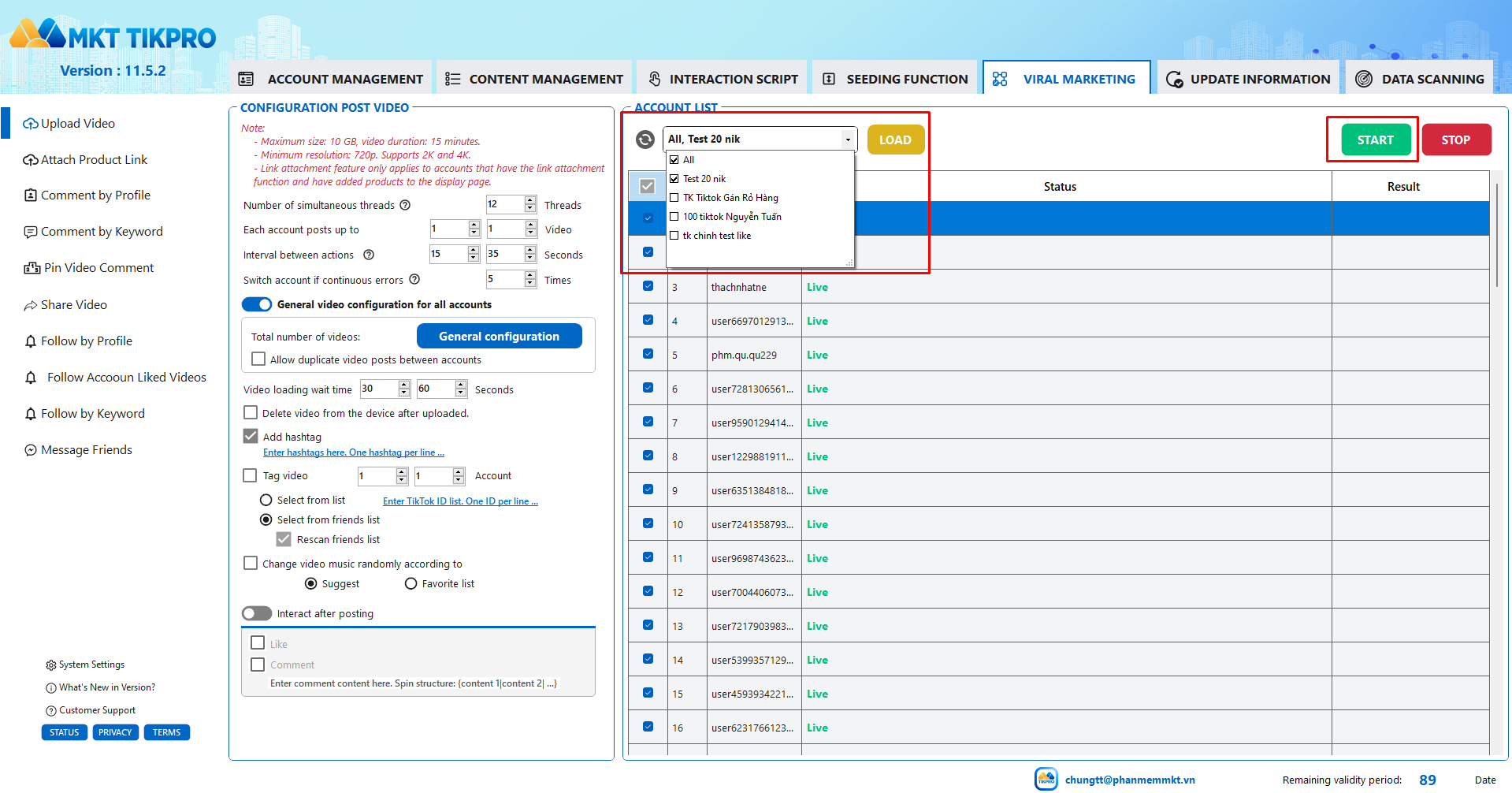Open System Settings gear icon
Viewport: 1512px width, 793px height.
point(51,665)
